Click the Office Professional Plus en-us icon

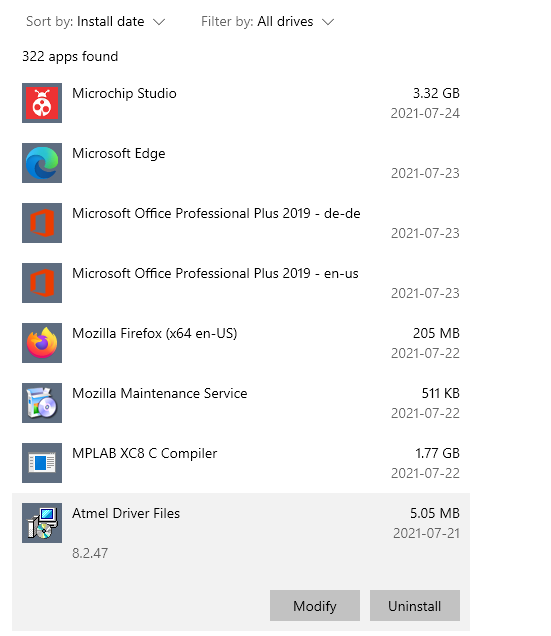(x=42, y=283)
